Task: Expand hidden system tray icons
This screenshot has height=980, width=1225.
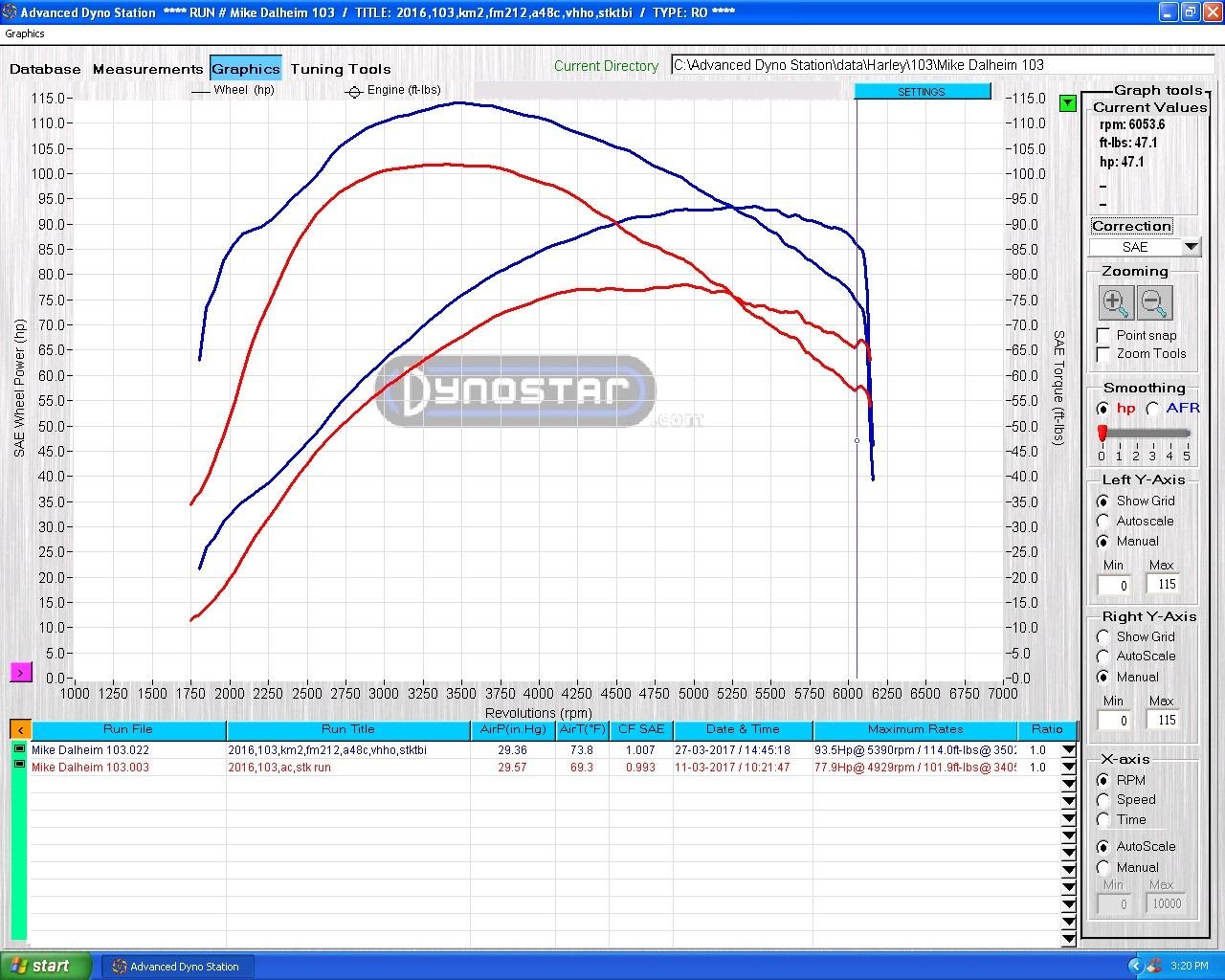Action: pos(1135,966)
